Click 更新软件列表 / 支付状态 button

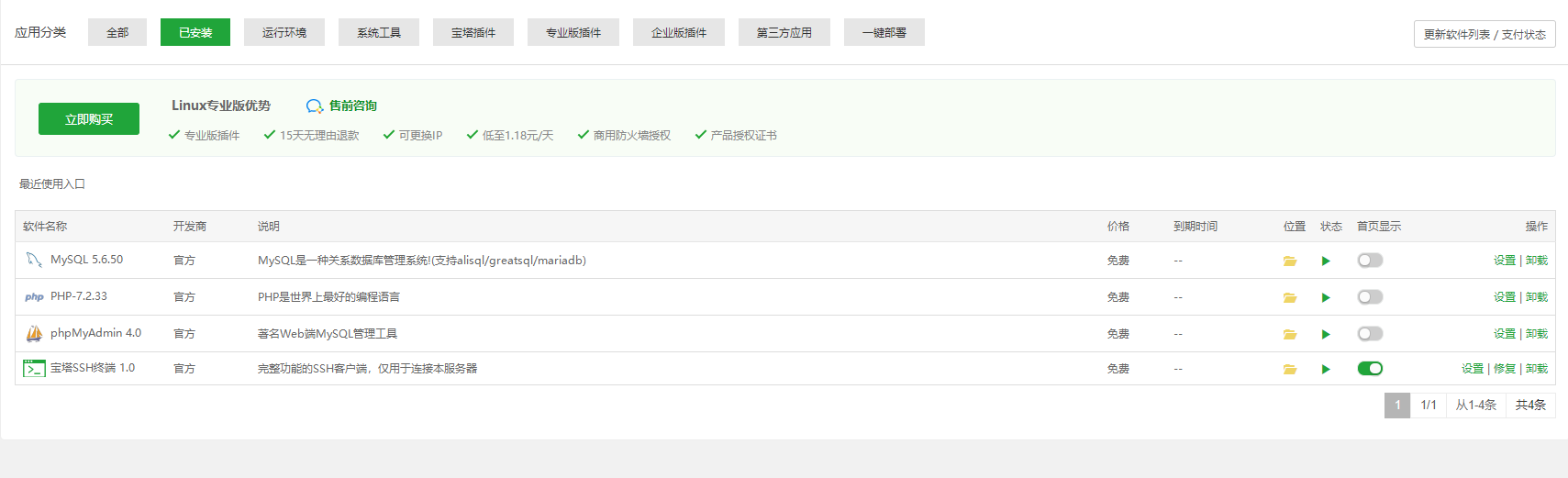click(1485, 34)
